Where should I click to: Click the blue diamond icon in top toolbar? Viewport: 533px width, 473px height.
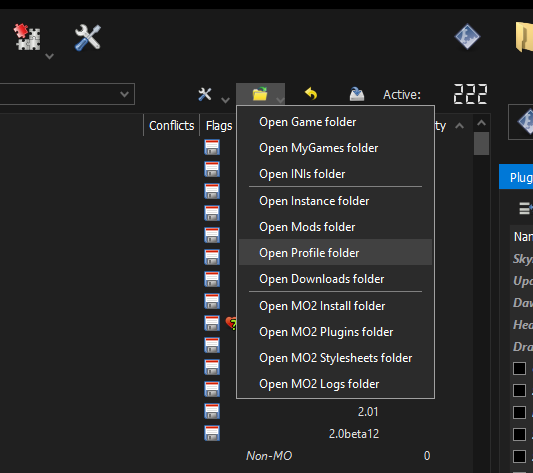click(x=467, y=36)
